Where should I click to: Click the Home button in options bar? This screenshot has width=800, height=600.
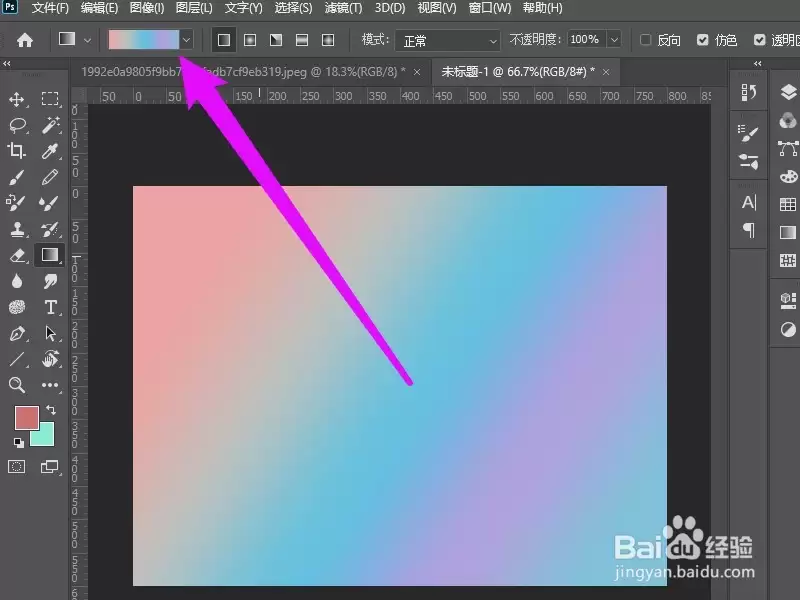pyautogui.click(x=24, y=40)
